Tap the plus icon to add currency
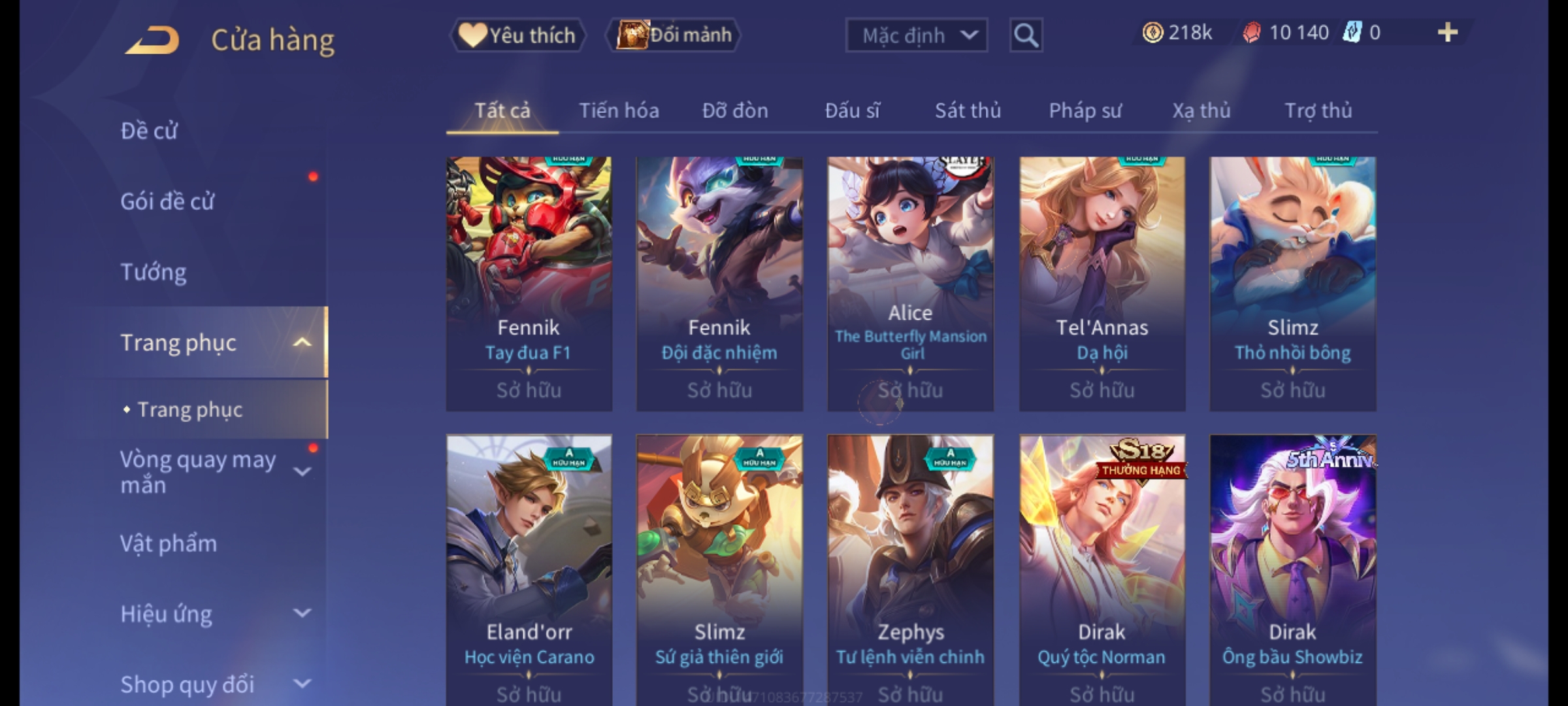 tap(1448, 32)
